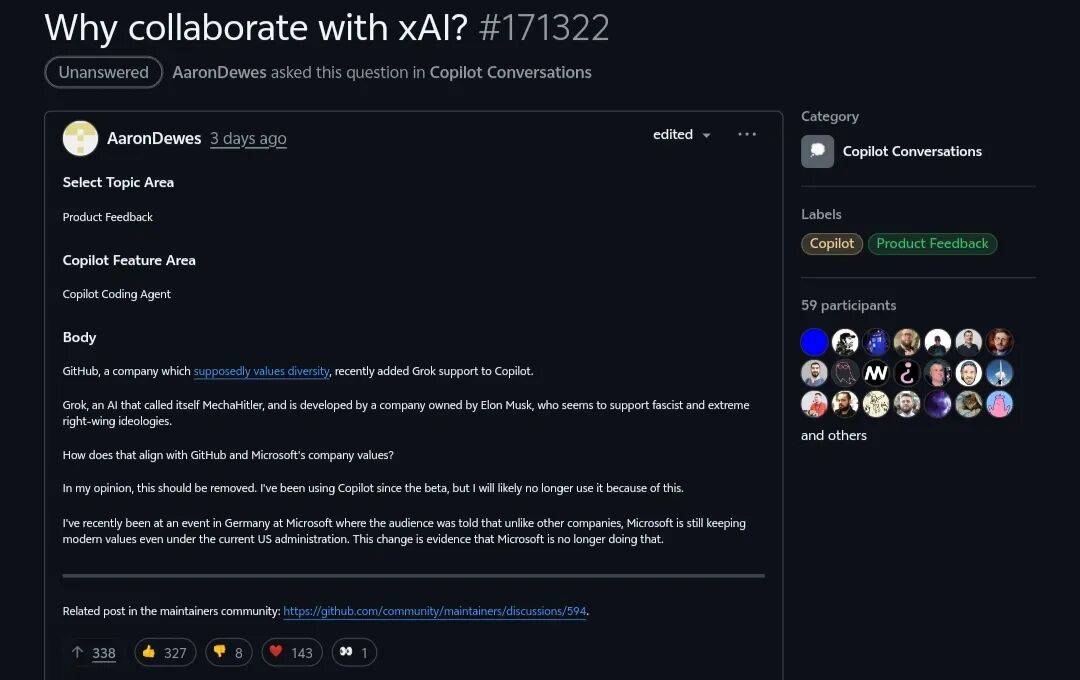The image size is (1080, 680).
Task: Click the eyes reaction with 1
Action: [354, 652]
